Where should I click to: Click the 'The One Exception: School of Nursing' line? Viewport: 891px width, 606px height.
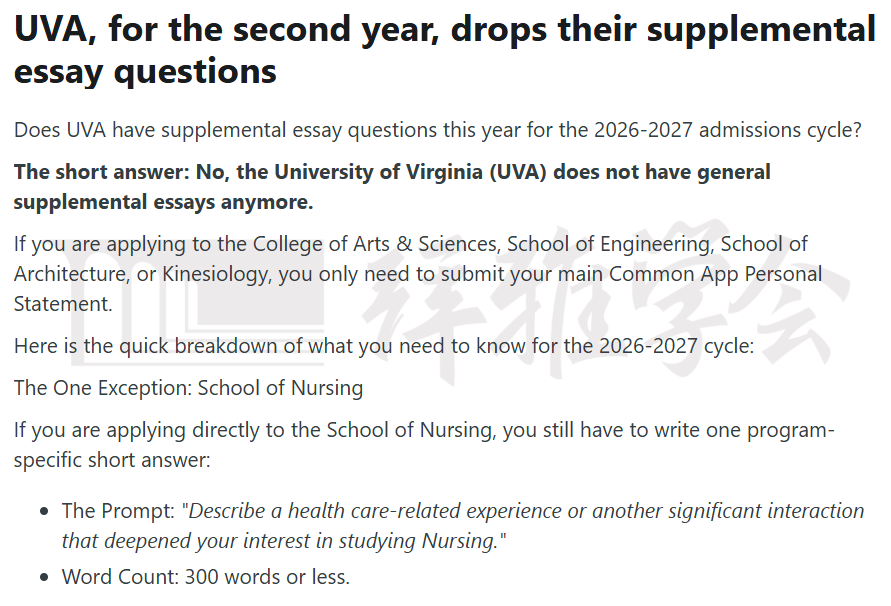(188, 388)
